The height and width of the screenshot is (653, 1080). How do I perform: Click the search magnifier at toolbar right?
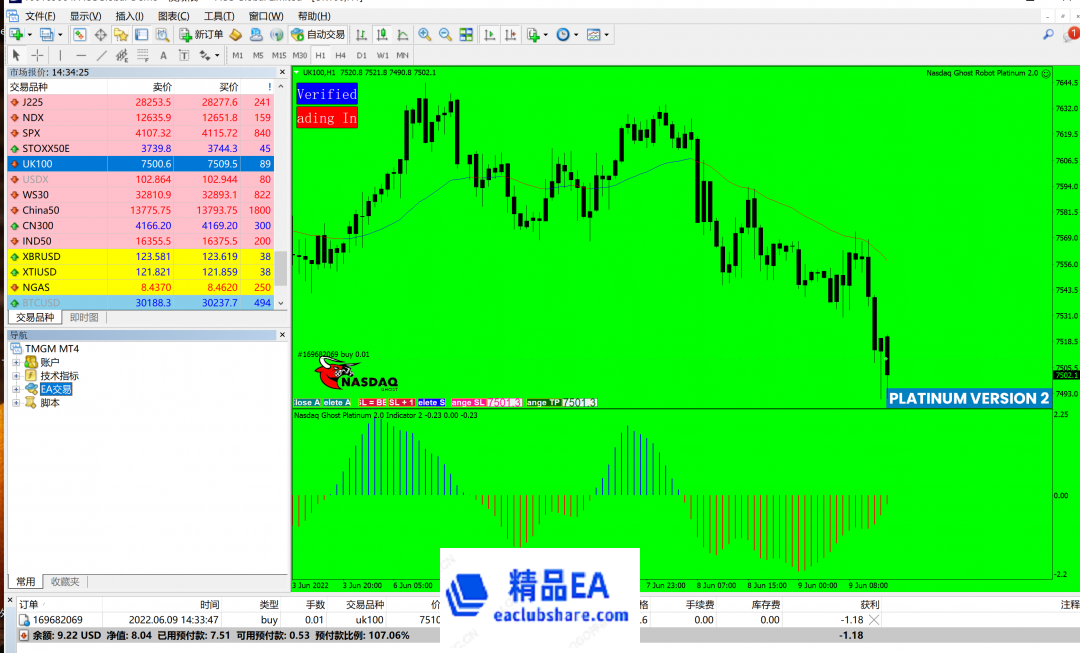(1048, 34)
